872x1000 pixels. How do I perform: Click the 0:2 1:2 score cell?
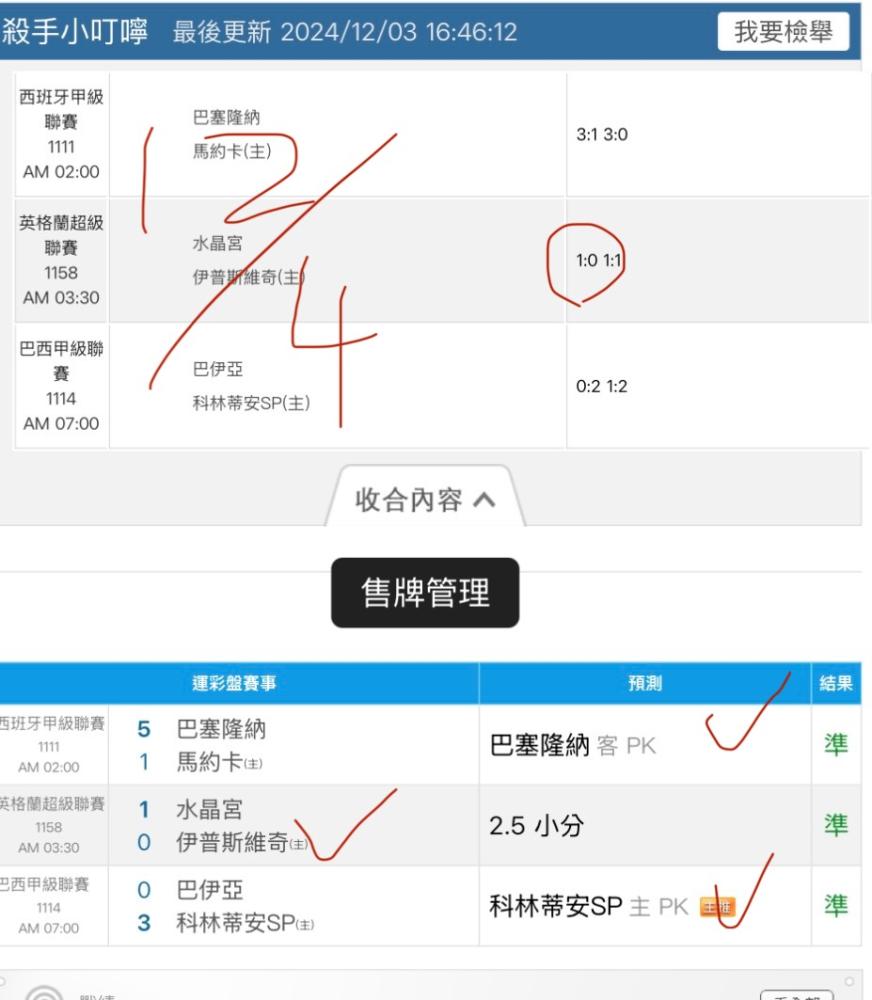click(x=602, y=386)
